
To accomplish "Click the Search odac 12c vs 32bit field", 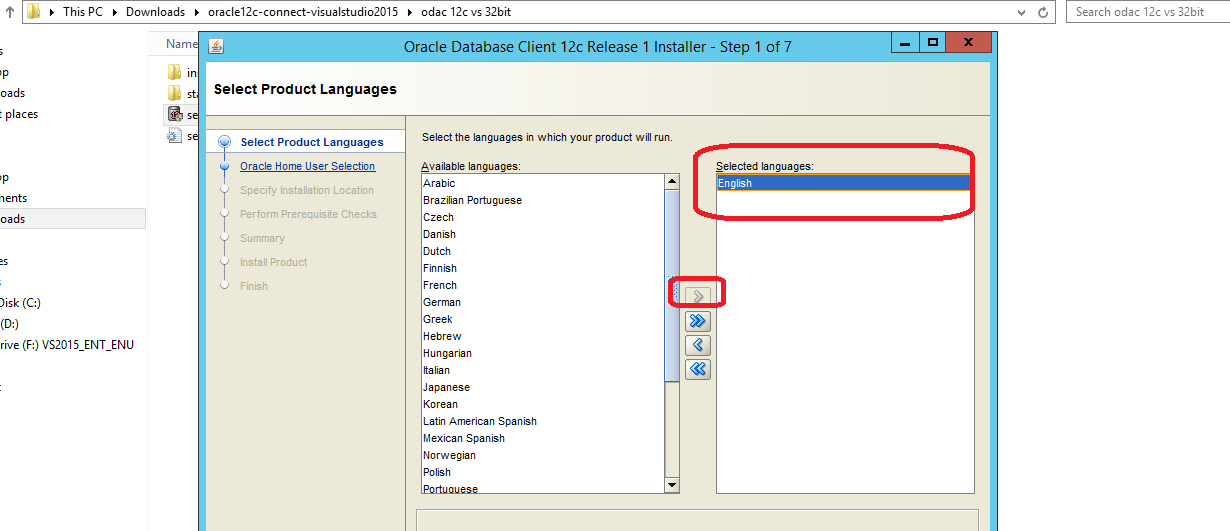I will pyautogui.click(x=1148, y=12).
